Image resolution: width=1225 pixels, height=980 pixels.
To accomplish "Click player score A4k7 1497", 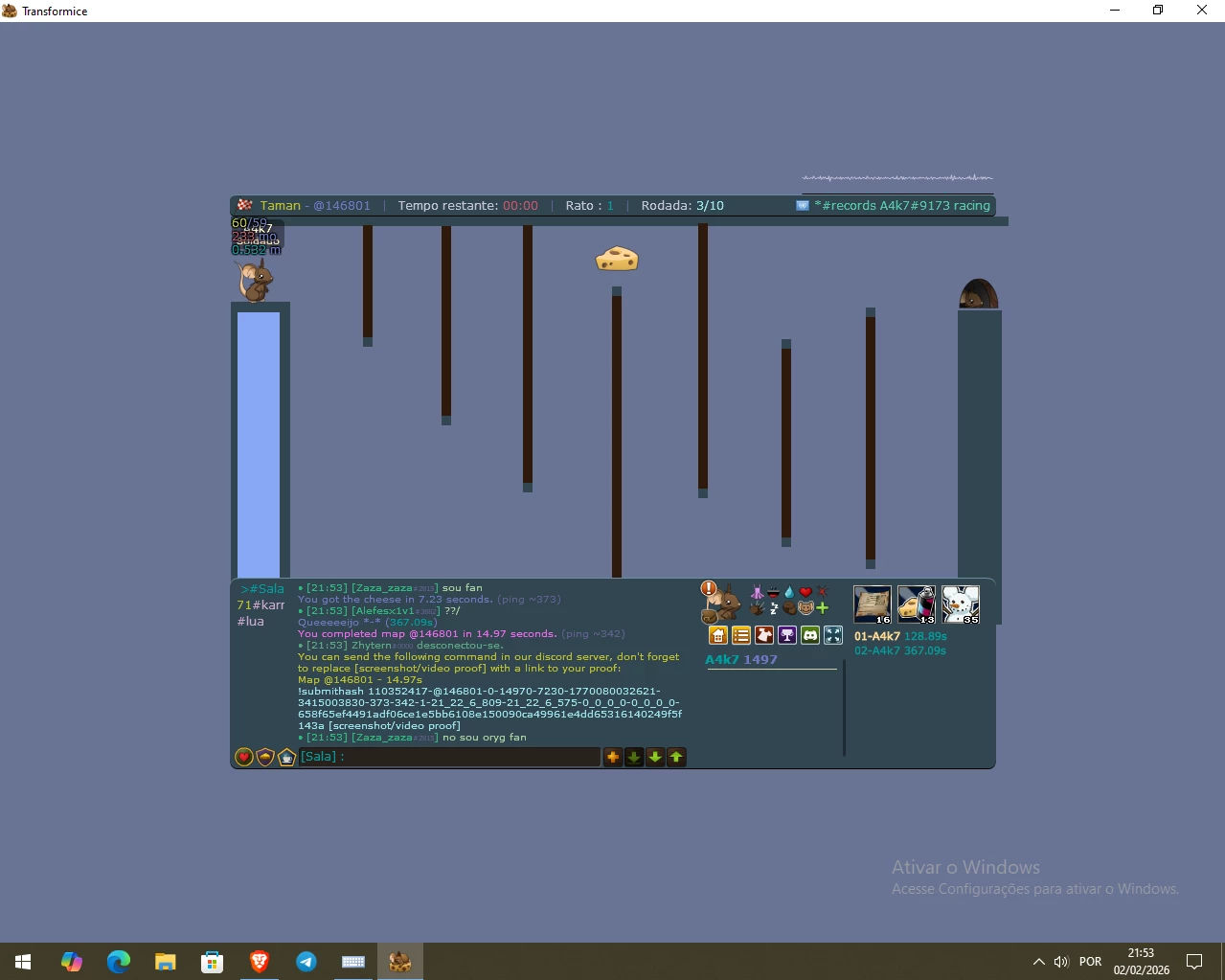I will click(741, 660).
